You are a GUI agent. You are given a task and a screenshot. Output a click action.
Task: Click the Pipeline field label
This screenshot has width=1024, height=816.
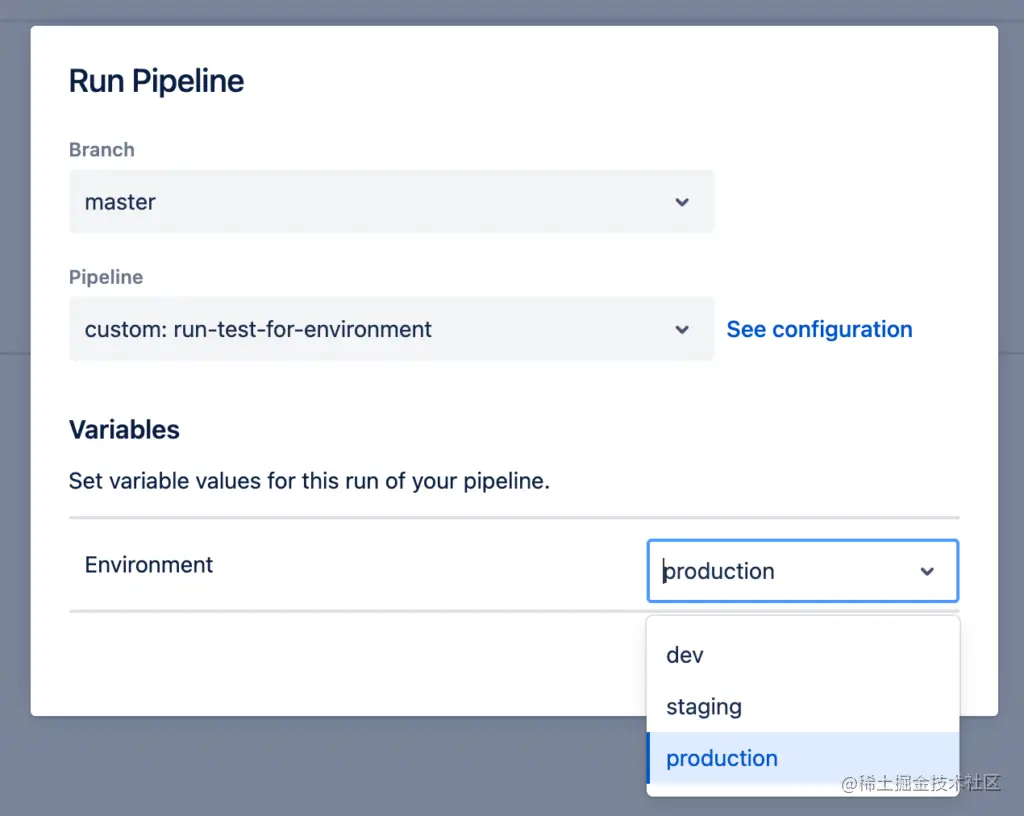[x=105, y=277]
